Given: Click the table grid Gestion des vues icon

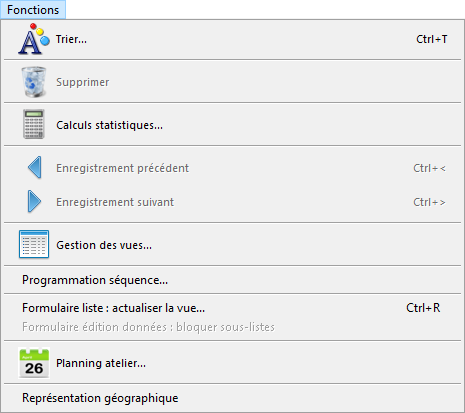Looking at the screenshot, I should pos(34,244).
